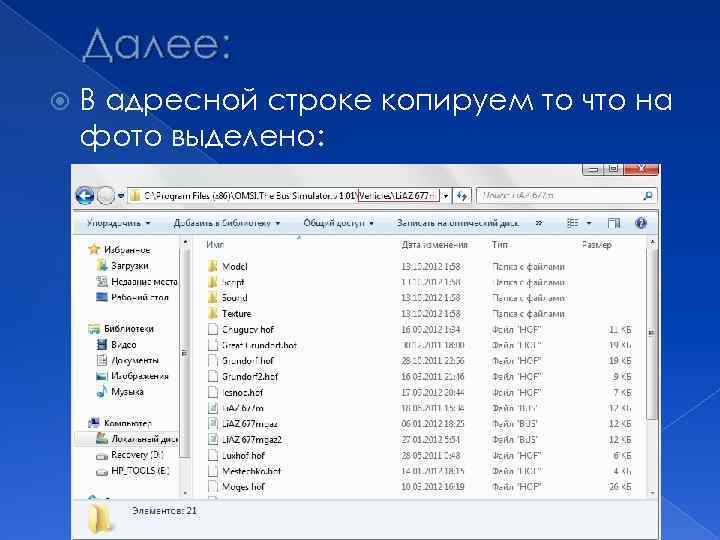Open recent locations dropdown beside Forward button

pos(121,196)
